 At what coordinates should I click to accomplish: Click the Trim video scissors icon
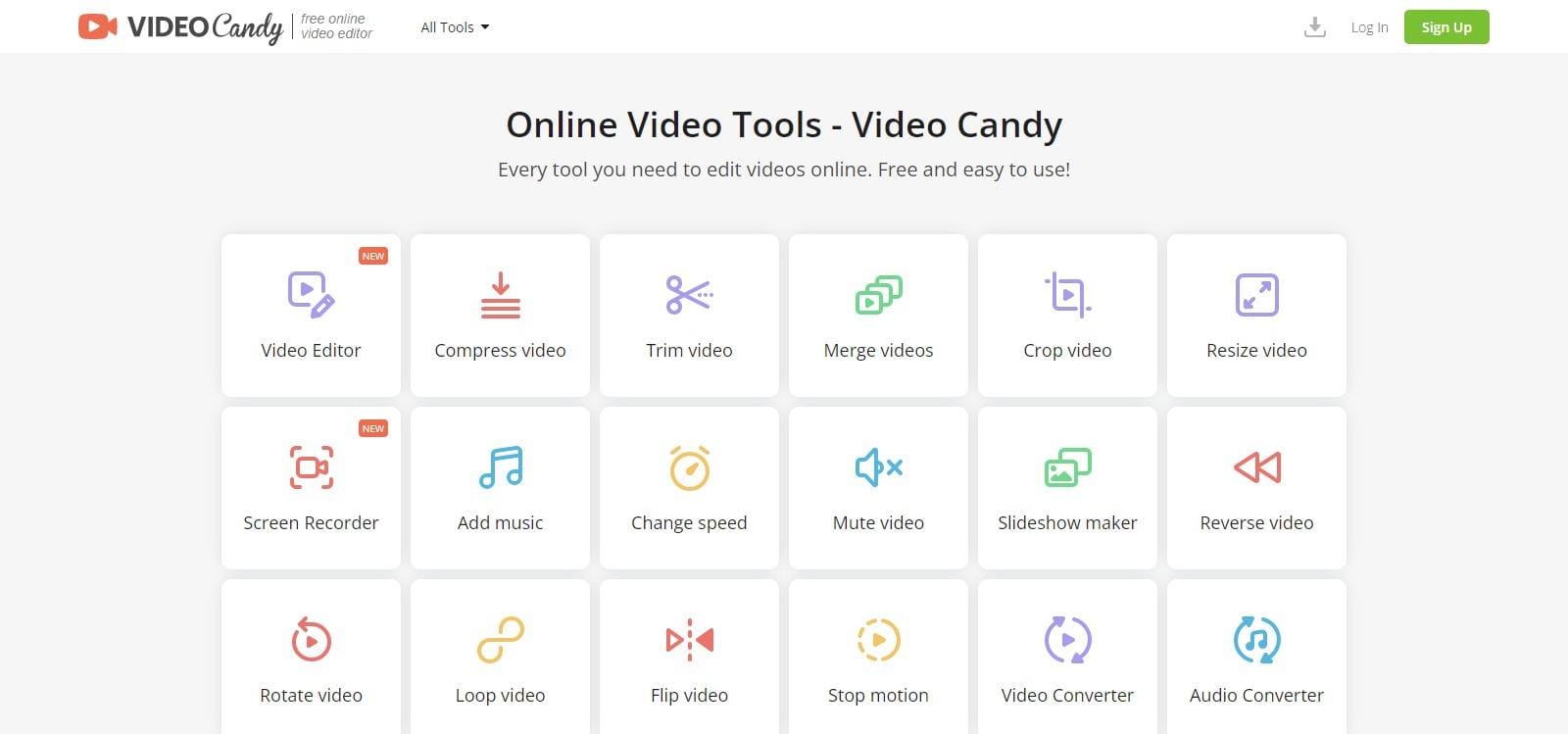(689, 295)
